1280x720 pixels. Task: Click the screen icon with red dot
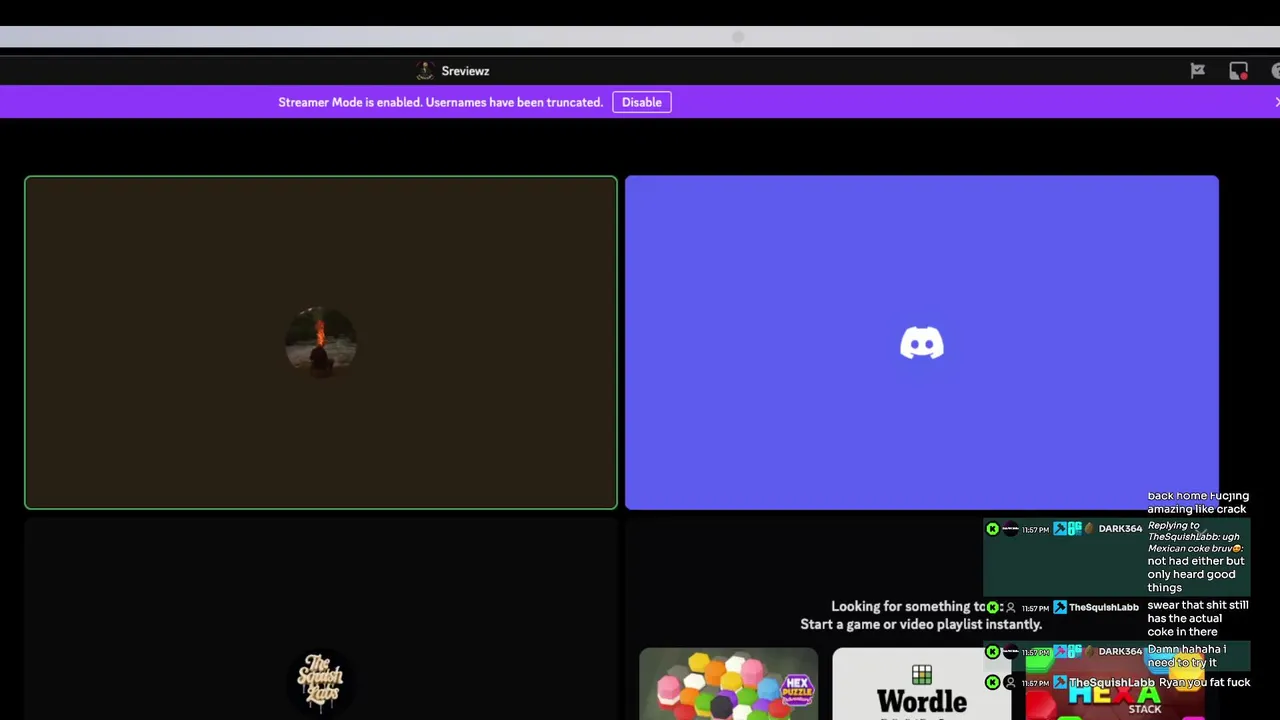(x=1238, y=71)
